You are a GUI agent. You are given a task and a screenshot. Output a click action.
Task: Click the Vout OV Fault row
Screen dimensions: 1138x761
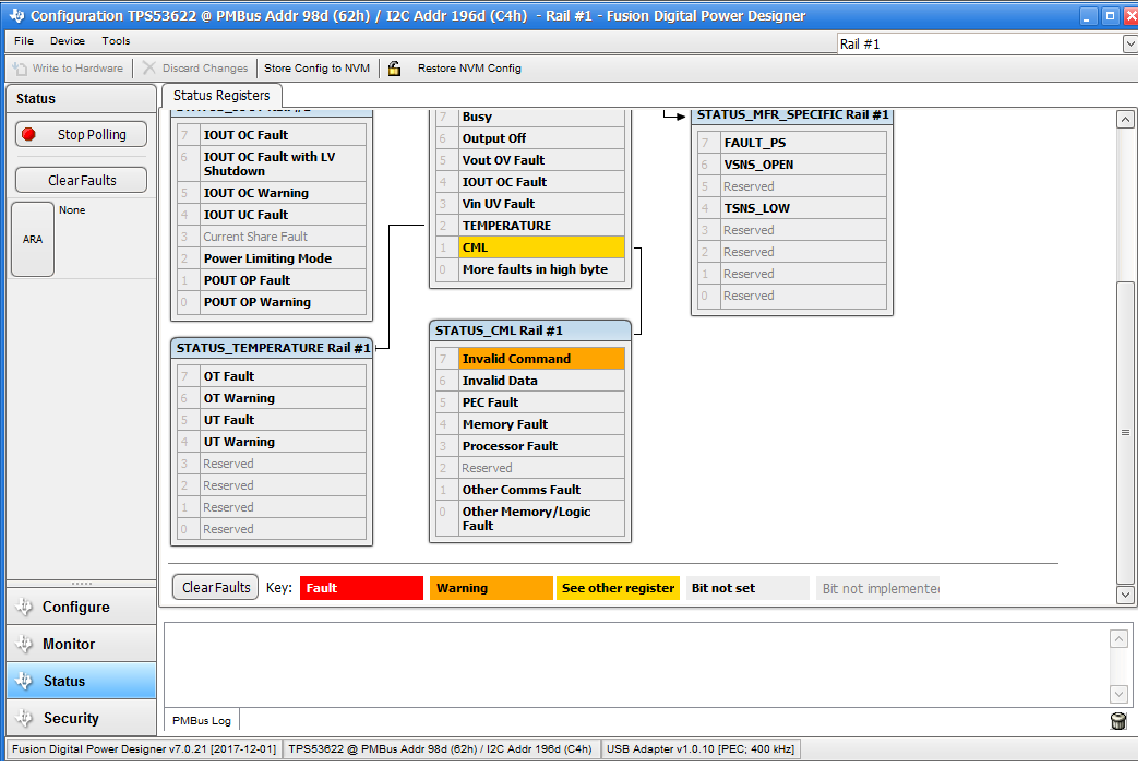[531, 160]
